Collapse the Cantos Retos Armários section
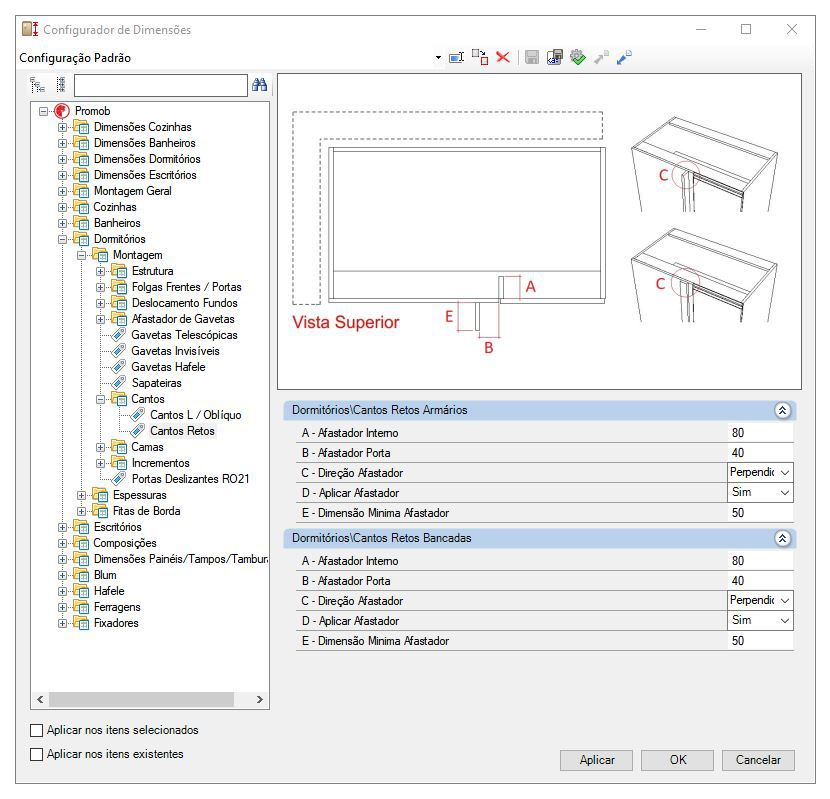This screenshot has height=799, width=830. click(x=783, y=410)
